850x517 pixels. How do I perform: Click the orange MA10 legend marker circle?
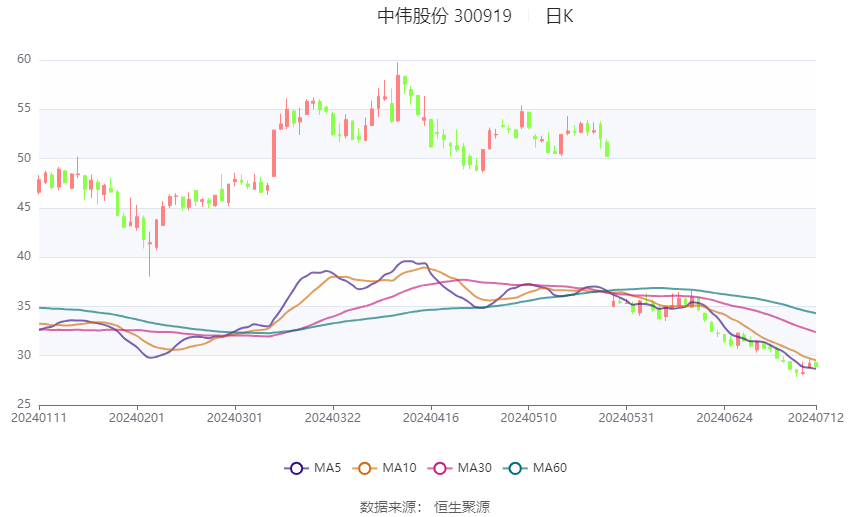click(x=364, y=469)
